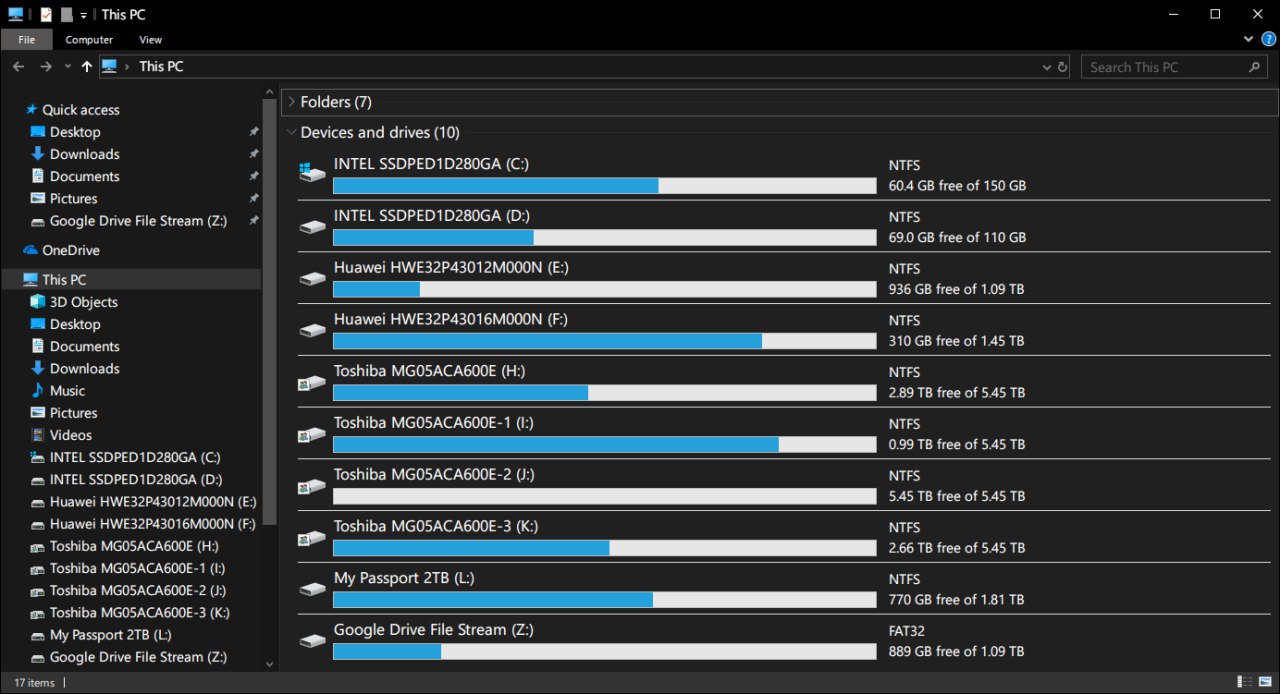
Task: Go back with the back arrow
Action: click(x=18, y=66)
